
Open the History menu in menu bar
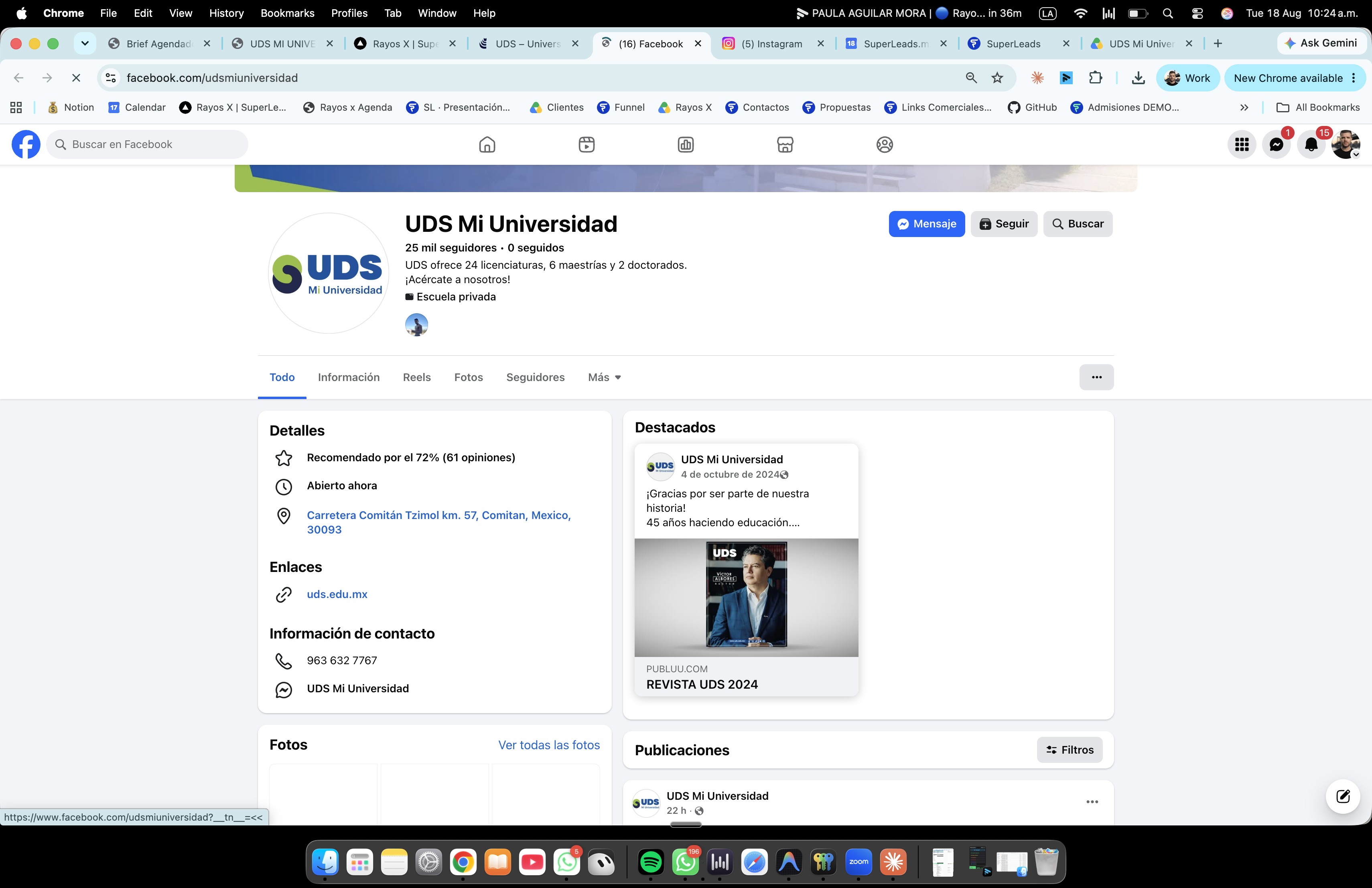(227, 13)
